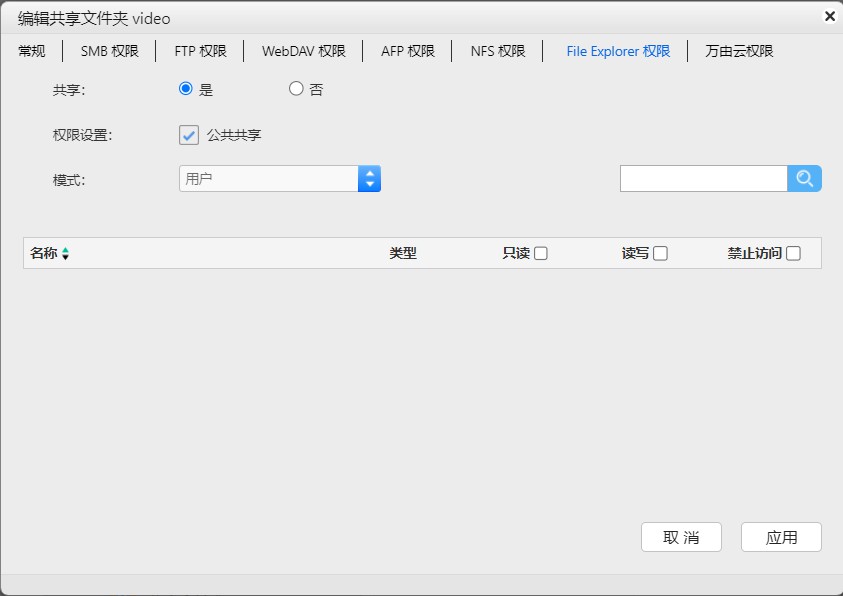The height and width of the screenshot is (596, 843).
Task: Click the search magnifier icon button
Action: click(x=804, y=179)
